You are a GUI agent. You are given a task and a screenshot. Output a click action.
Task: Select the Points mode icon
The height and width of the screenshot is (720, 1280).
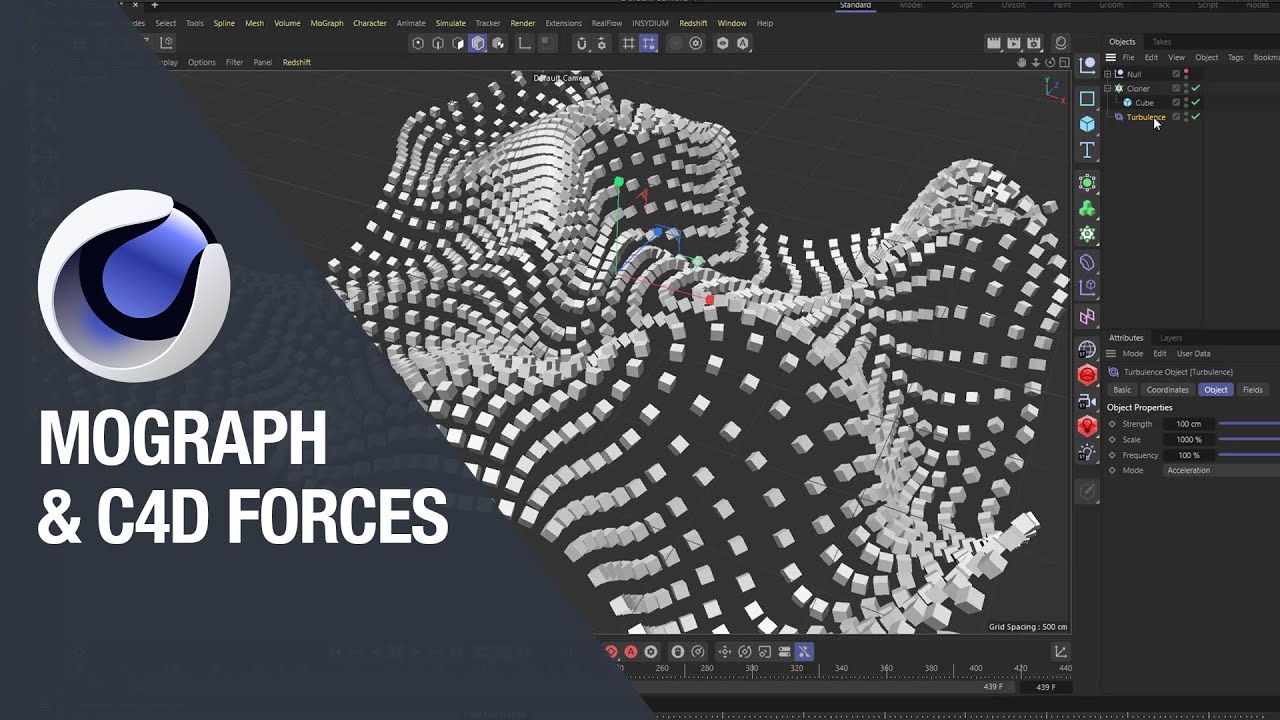coord(418,43)
